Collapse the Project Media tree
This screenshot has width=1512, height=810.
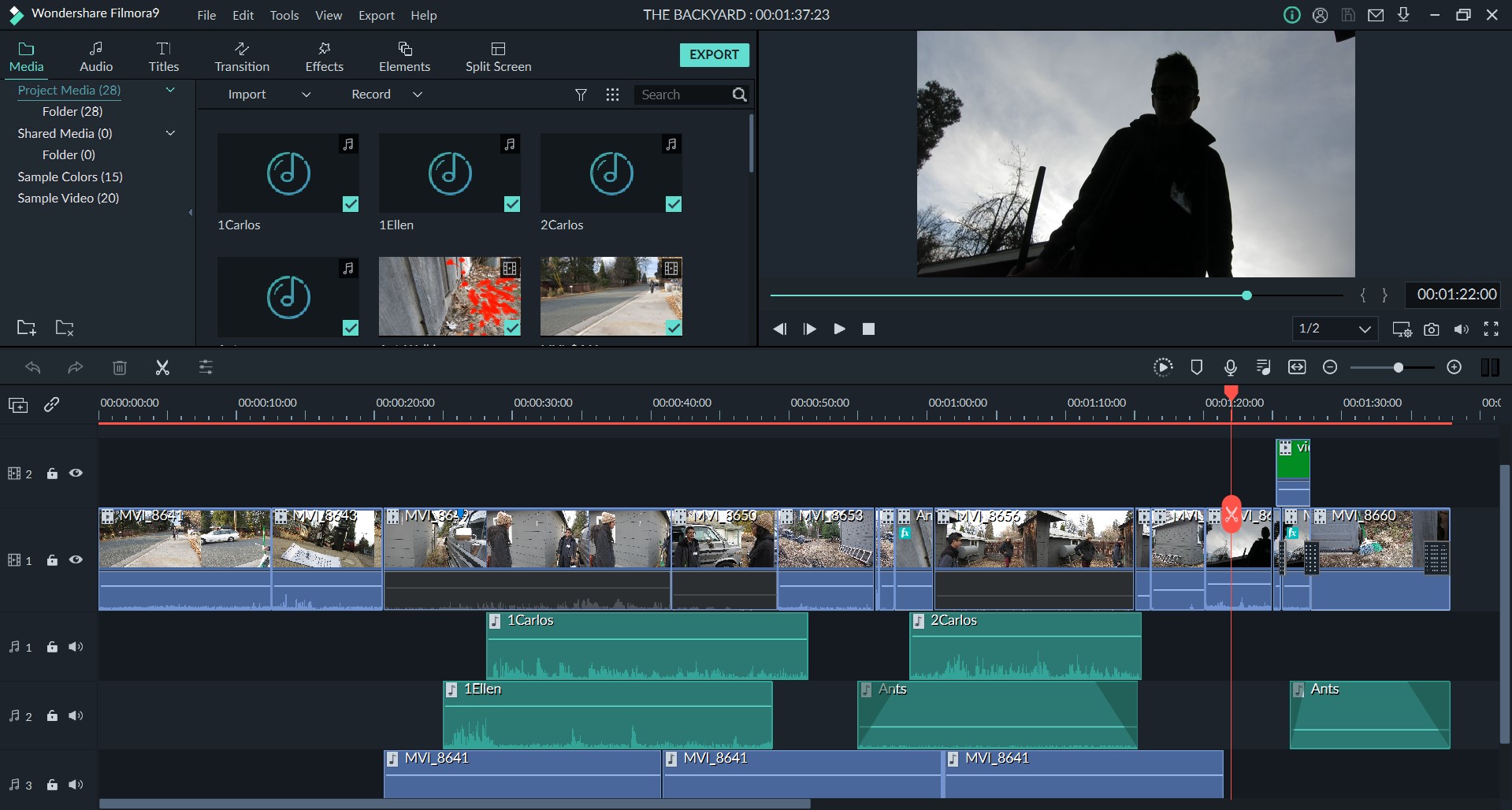point(170,90)
